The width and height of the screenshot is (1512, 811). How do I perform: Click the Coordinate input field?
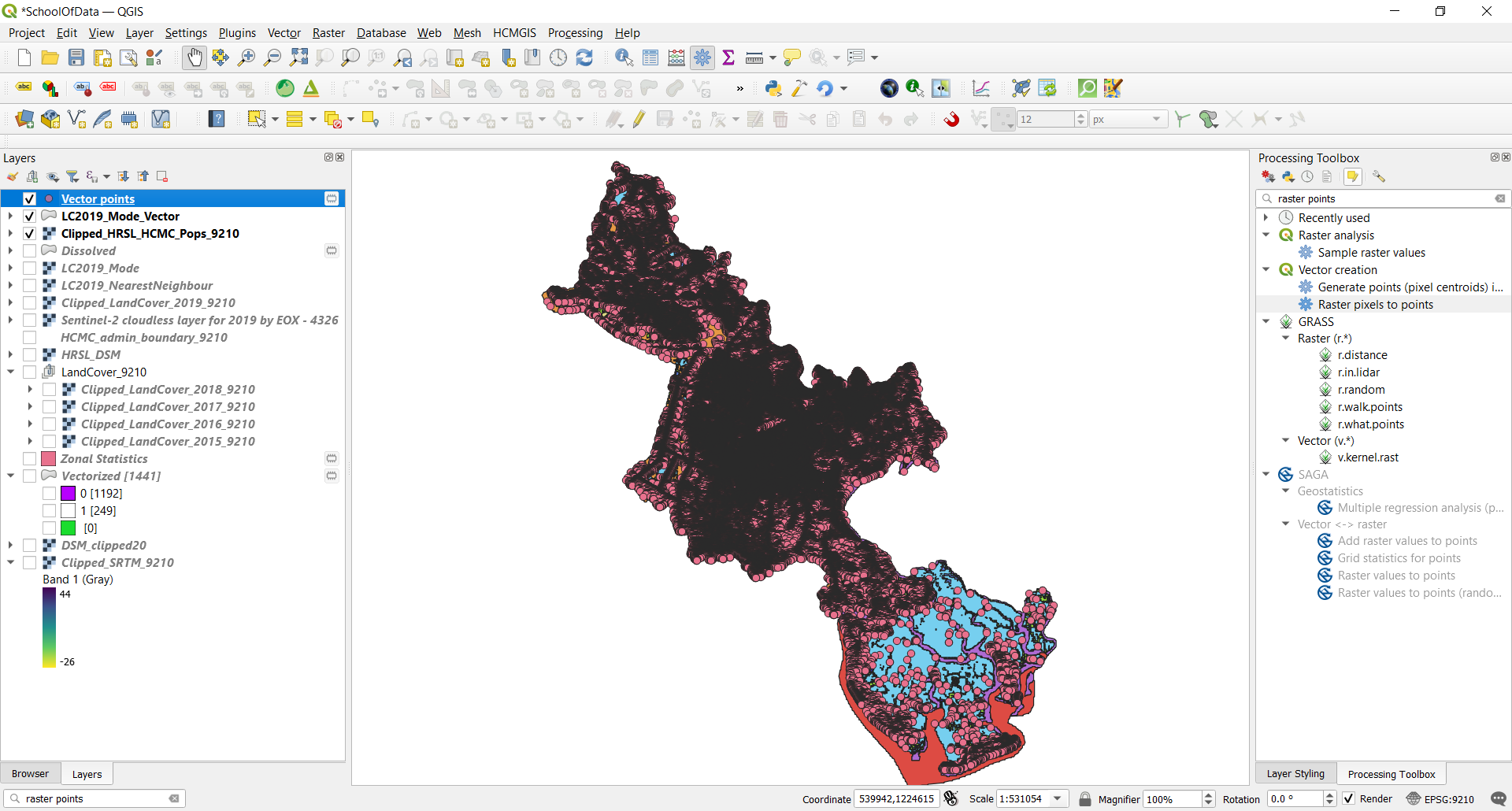(x=896, y=799)
